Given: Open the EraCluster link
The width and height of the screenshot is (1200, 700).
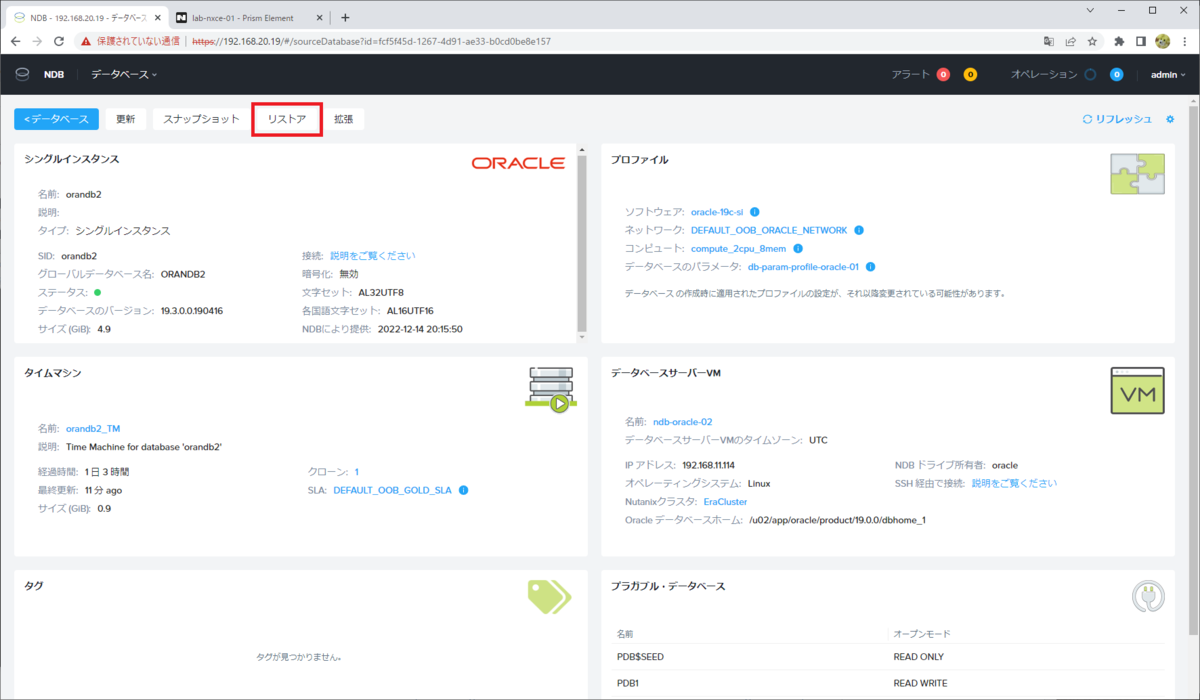Looking at the screenshot, I should pyautogui.click(x=725, y=502).
